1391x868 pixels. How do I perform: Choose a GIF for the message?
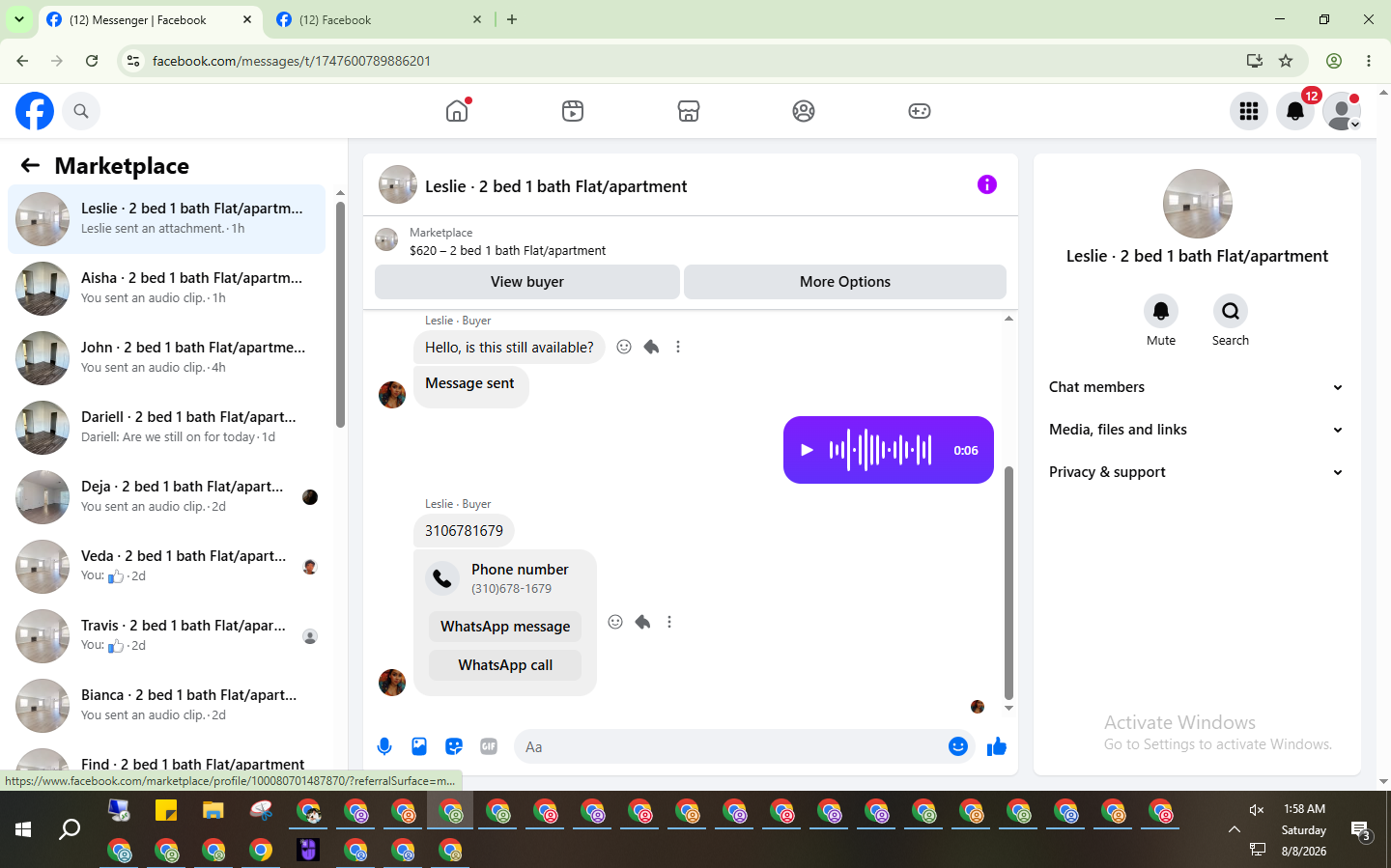[x=489, y=746]
